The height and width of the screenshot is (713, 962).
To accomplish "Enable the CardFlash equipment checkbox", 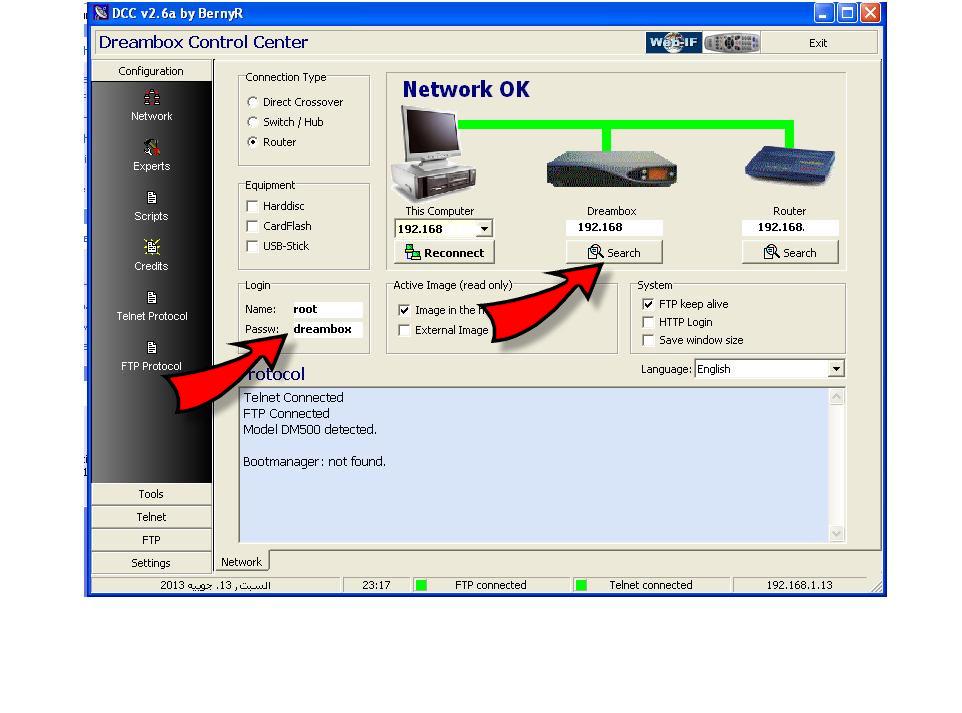I will tap(252, 226).
